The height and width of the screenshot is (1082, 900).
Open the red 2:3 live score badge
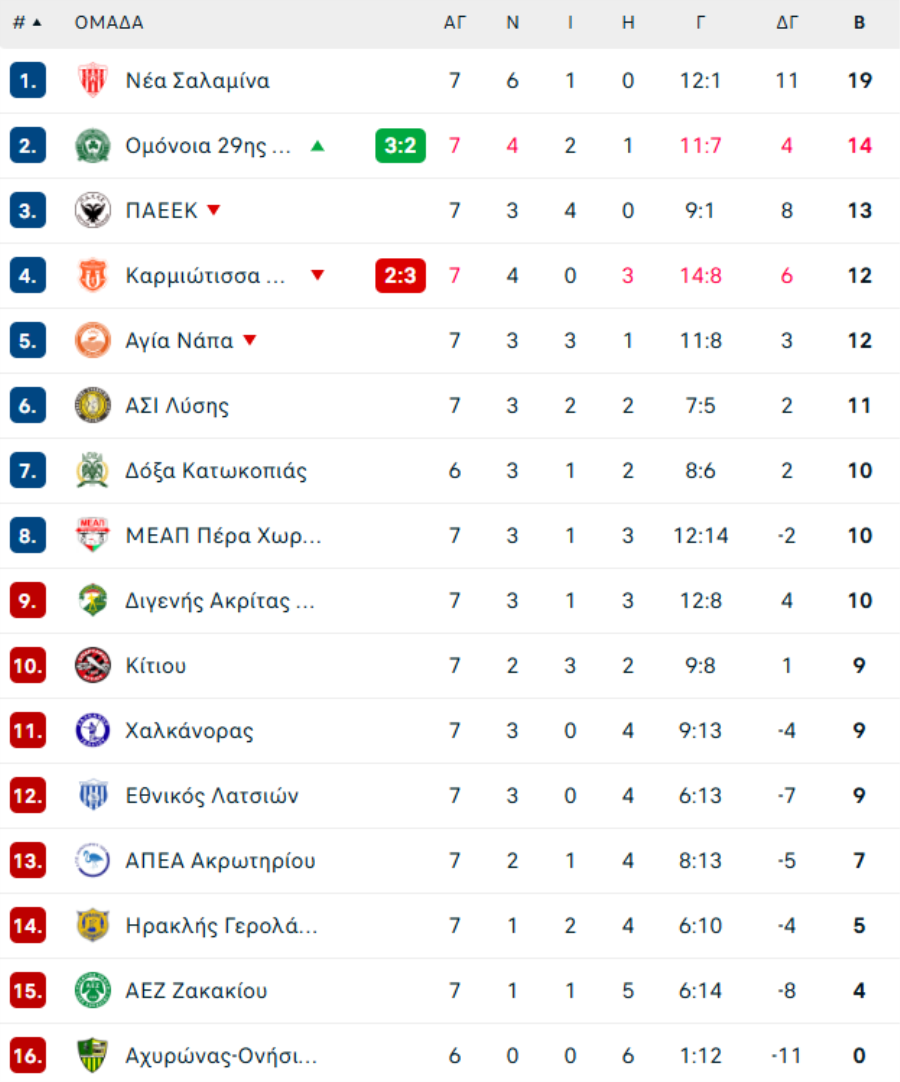400,276
